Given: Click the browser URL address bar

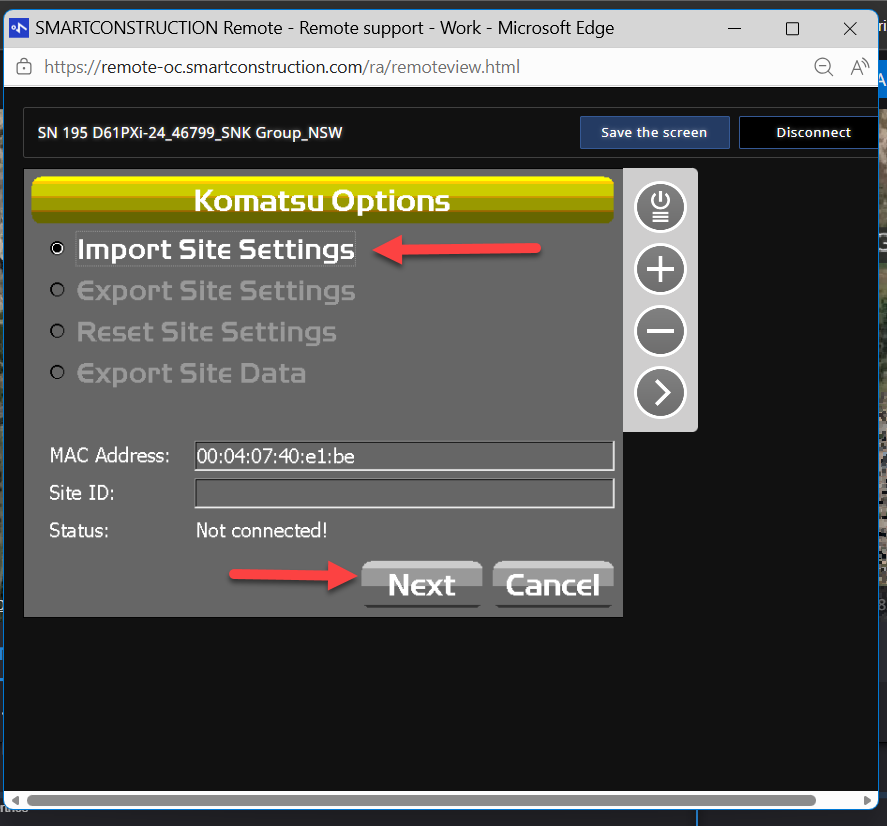Looking at the screenshot, I should point(282,67).
